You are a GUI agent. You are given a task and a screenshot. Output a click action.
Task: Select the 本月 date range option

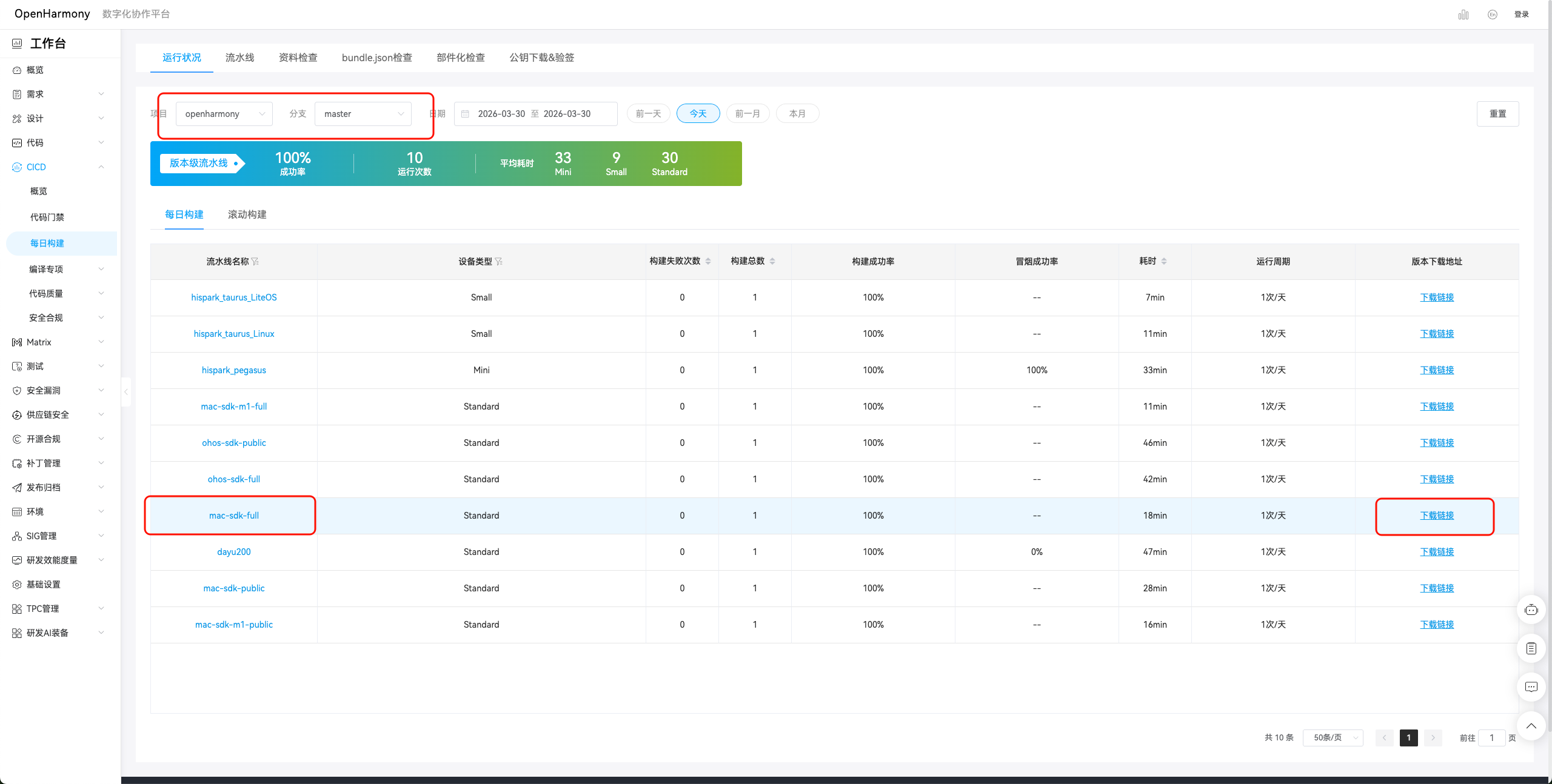coord(797,113)
